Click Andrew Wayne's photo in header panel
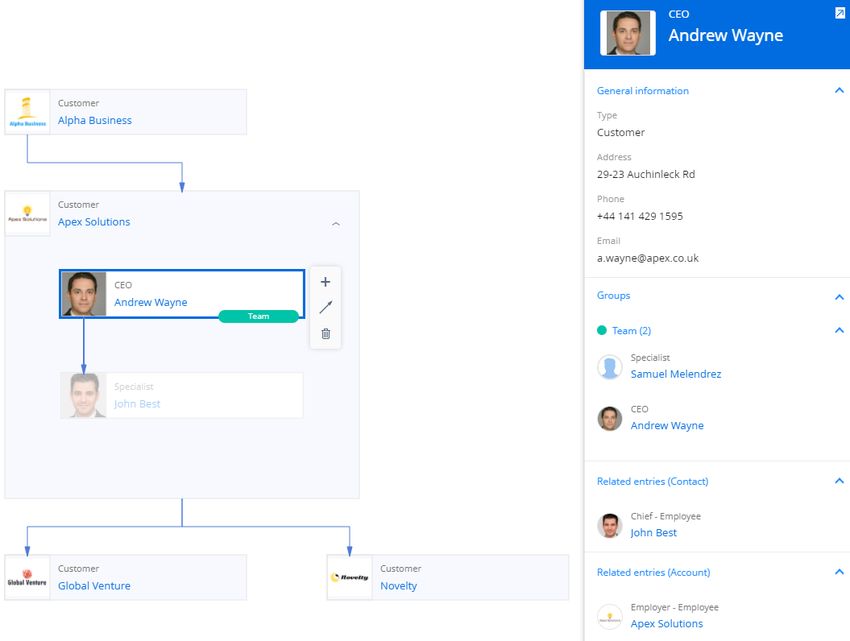 point(628,33)
